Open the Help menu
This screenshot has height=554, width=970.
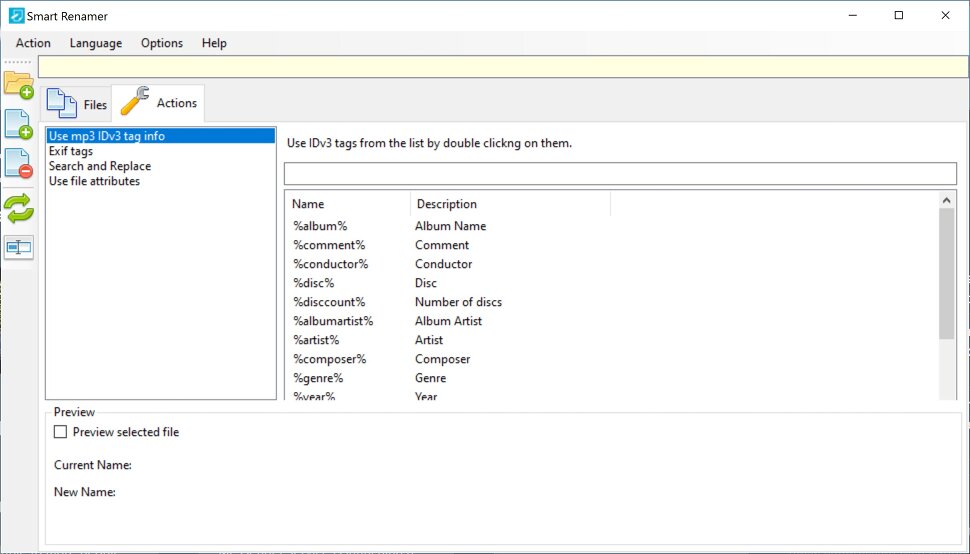tap(214, 43)
